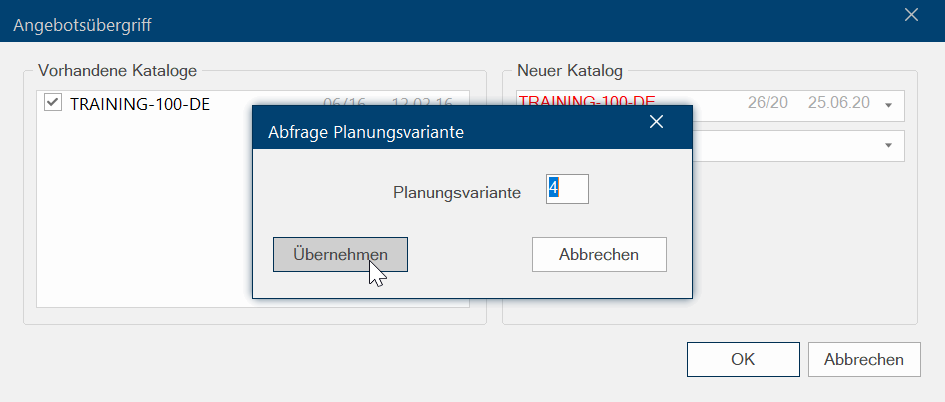Click the 26/20 version in Neuer Katalog combo
Image resolution: width=945 pixels, height=402 pixels.
coord(767,103)
